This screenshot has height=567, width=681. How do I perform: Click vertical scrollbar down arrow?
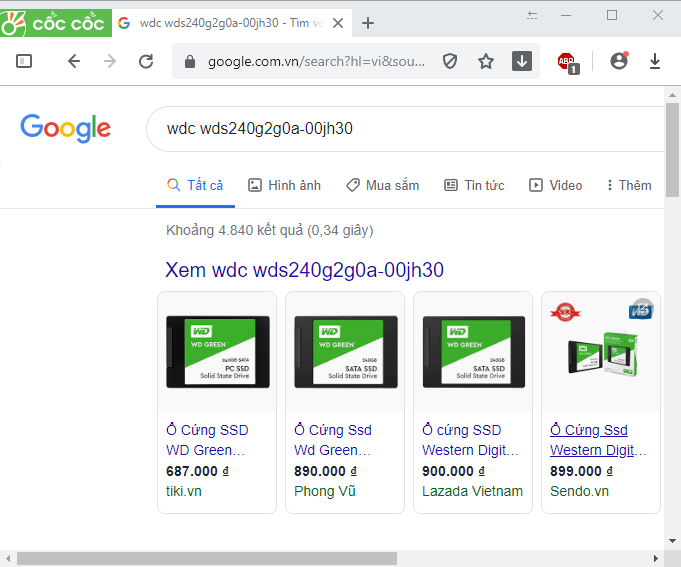tap(672, 541)
